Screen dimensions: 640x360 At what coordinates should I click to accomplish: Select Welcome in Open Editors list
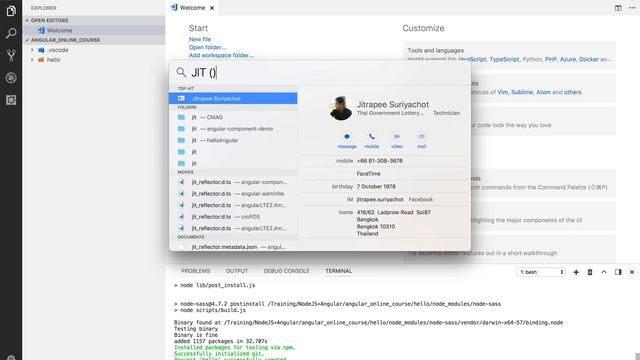(94, 30)
